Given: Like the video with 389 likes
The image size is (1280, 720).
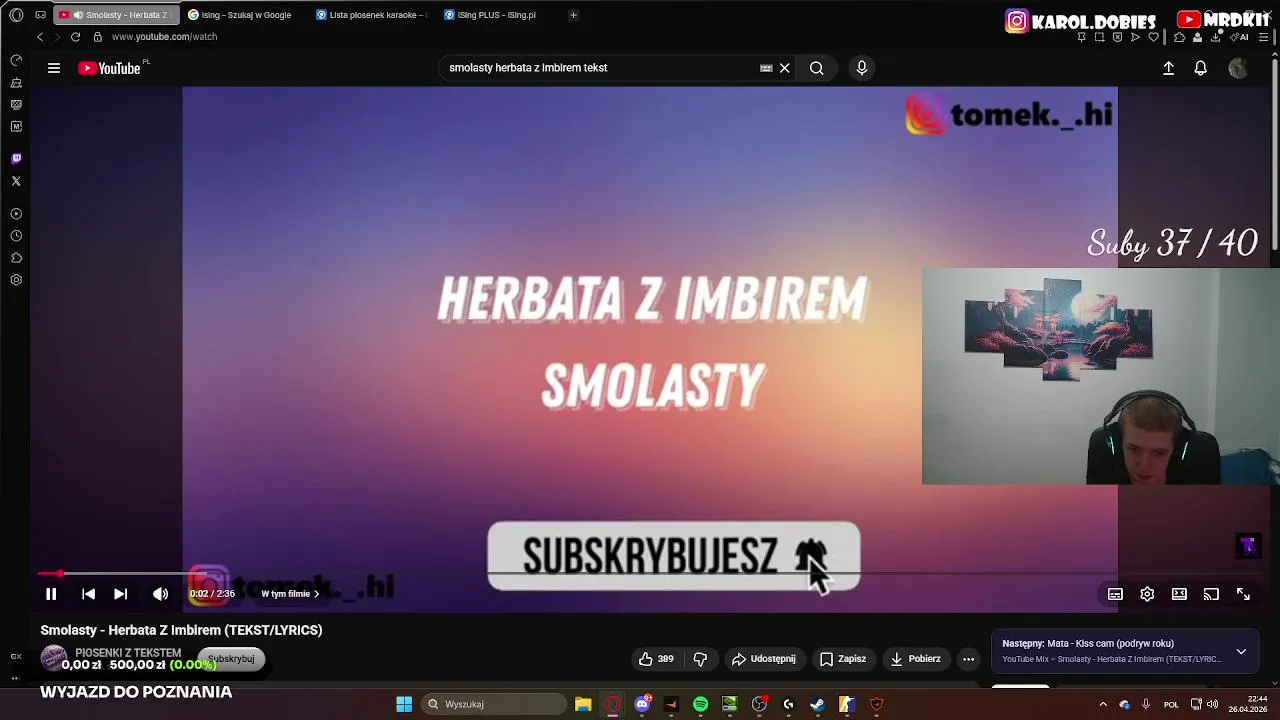Looking at the screenshot, I should tap(656, 659).
